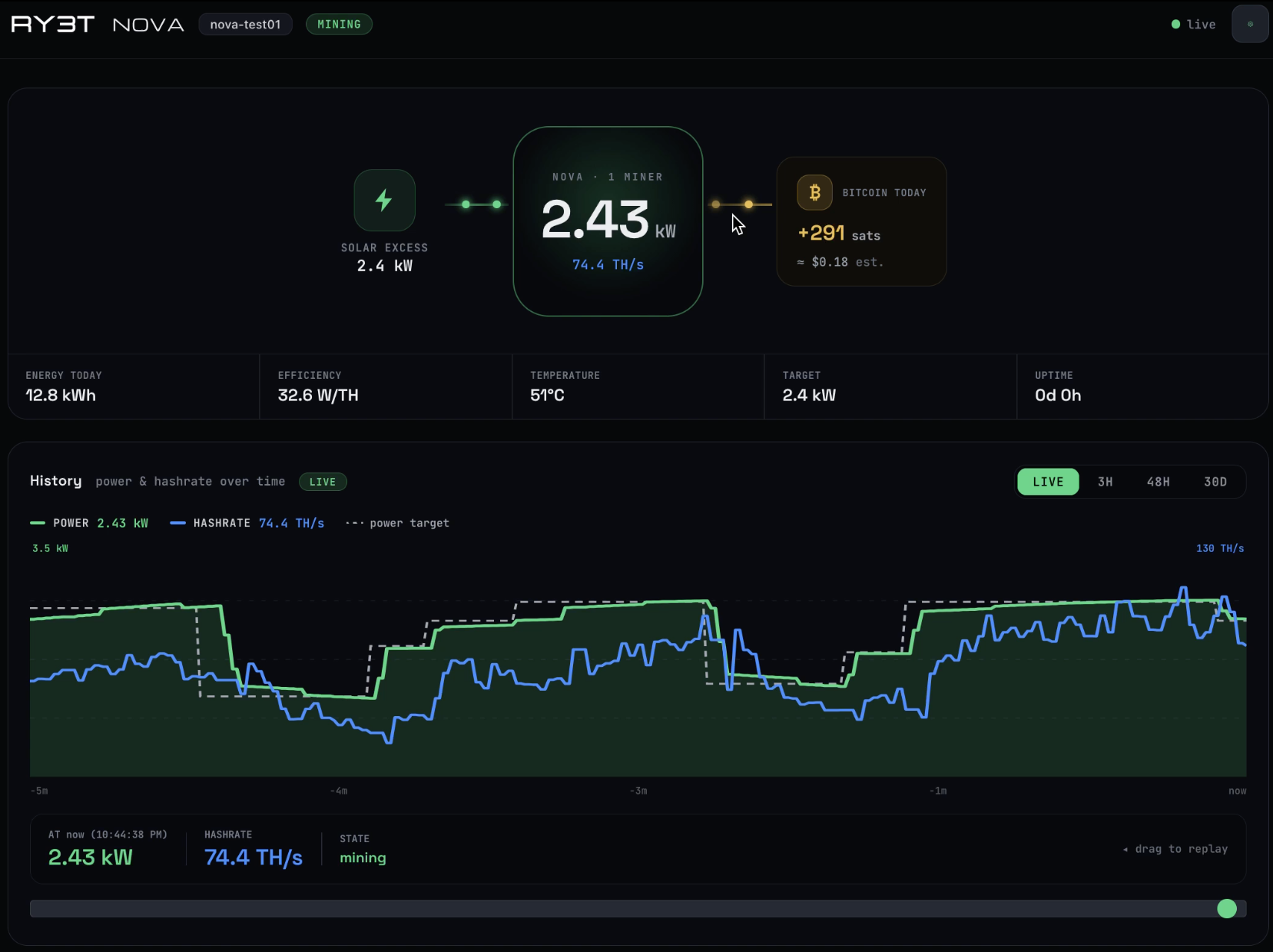Click the solar excess lightning bolt icon

coord(384,201)
